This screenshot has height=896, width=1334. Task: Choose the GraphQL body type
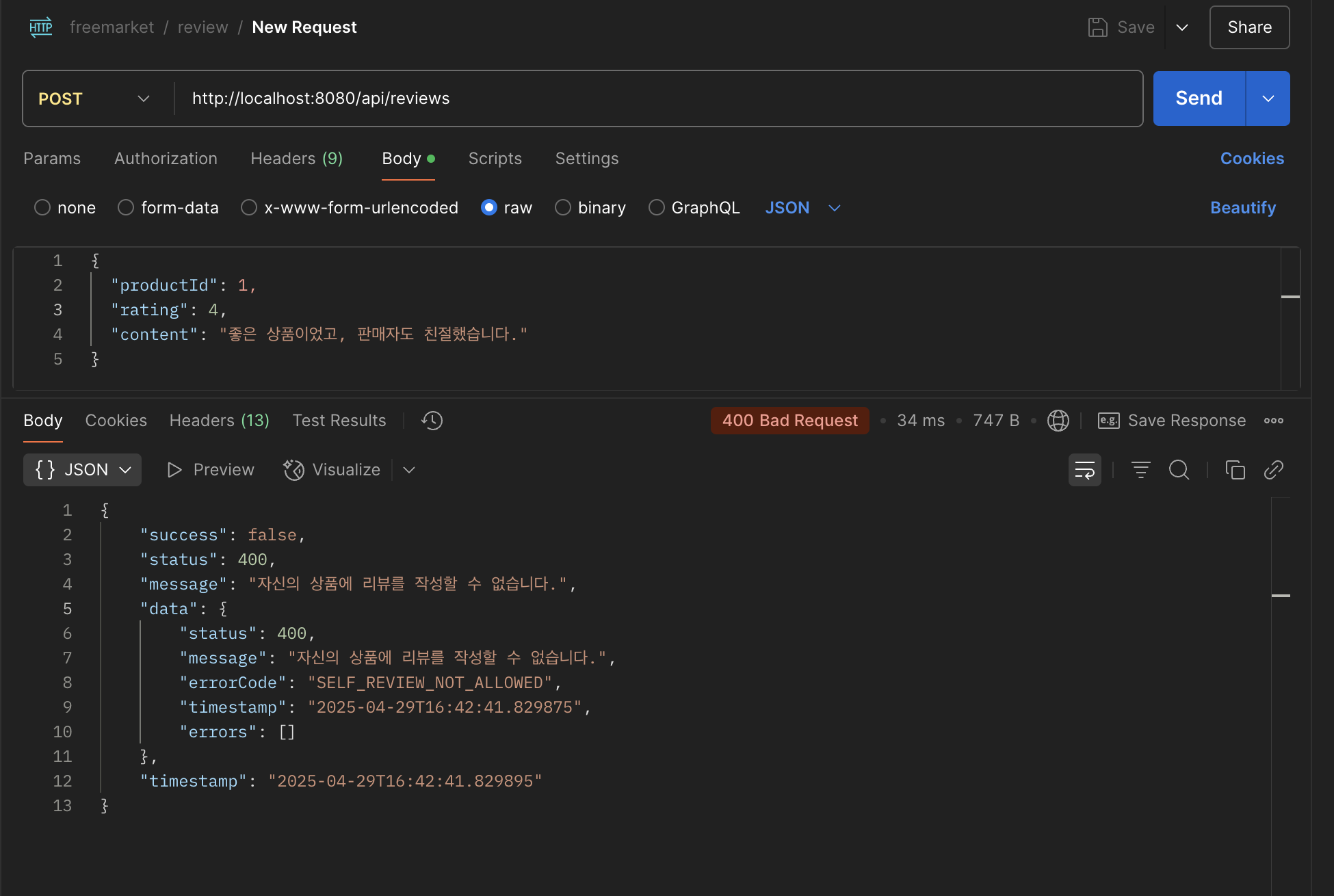click(x=657, y=207)
